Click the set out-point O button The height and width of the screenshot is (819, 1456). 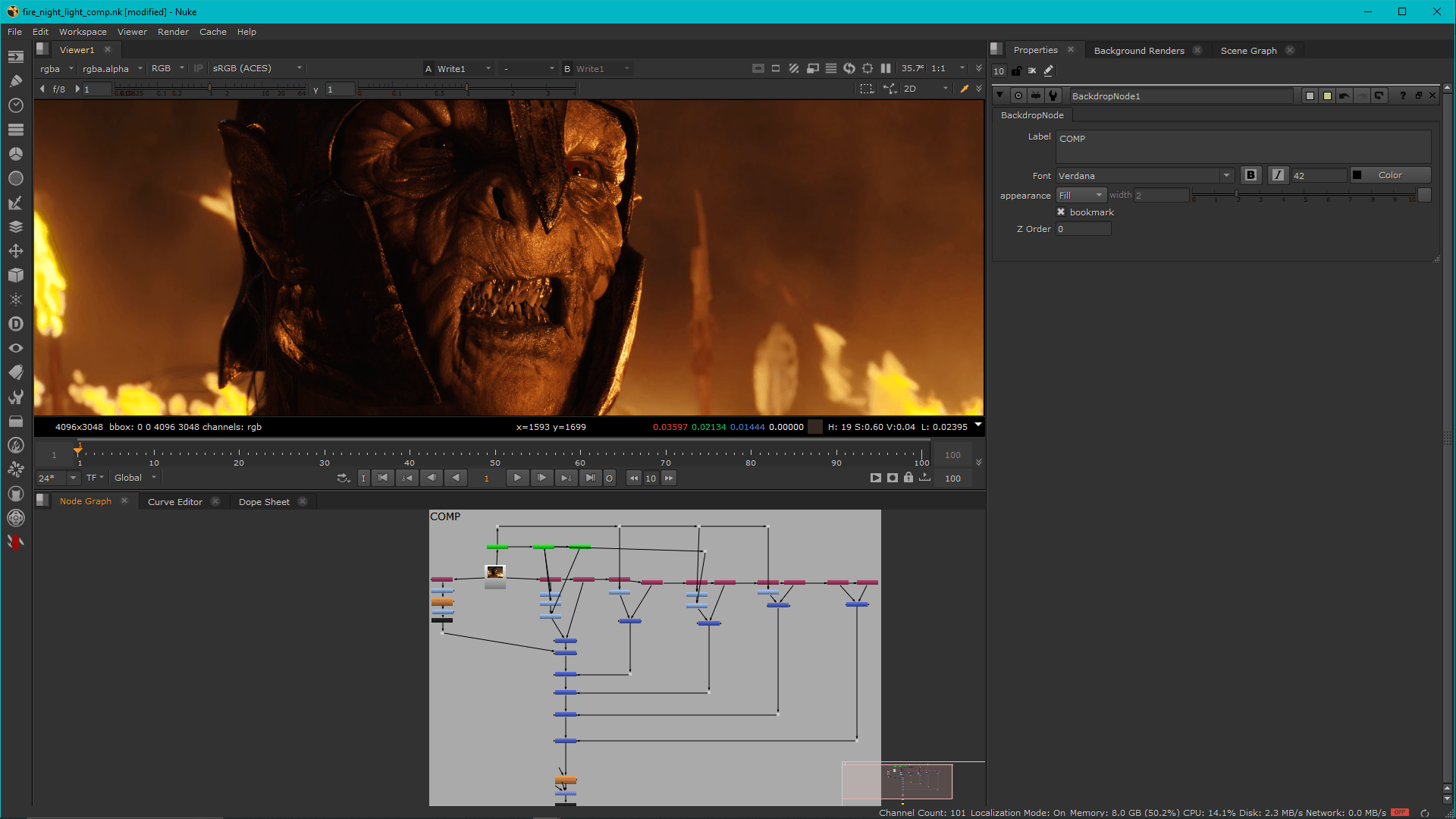point(609,478)
